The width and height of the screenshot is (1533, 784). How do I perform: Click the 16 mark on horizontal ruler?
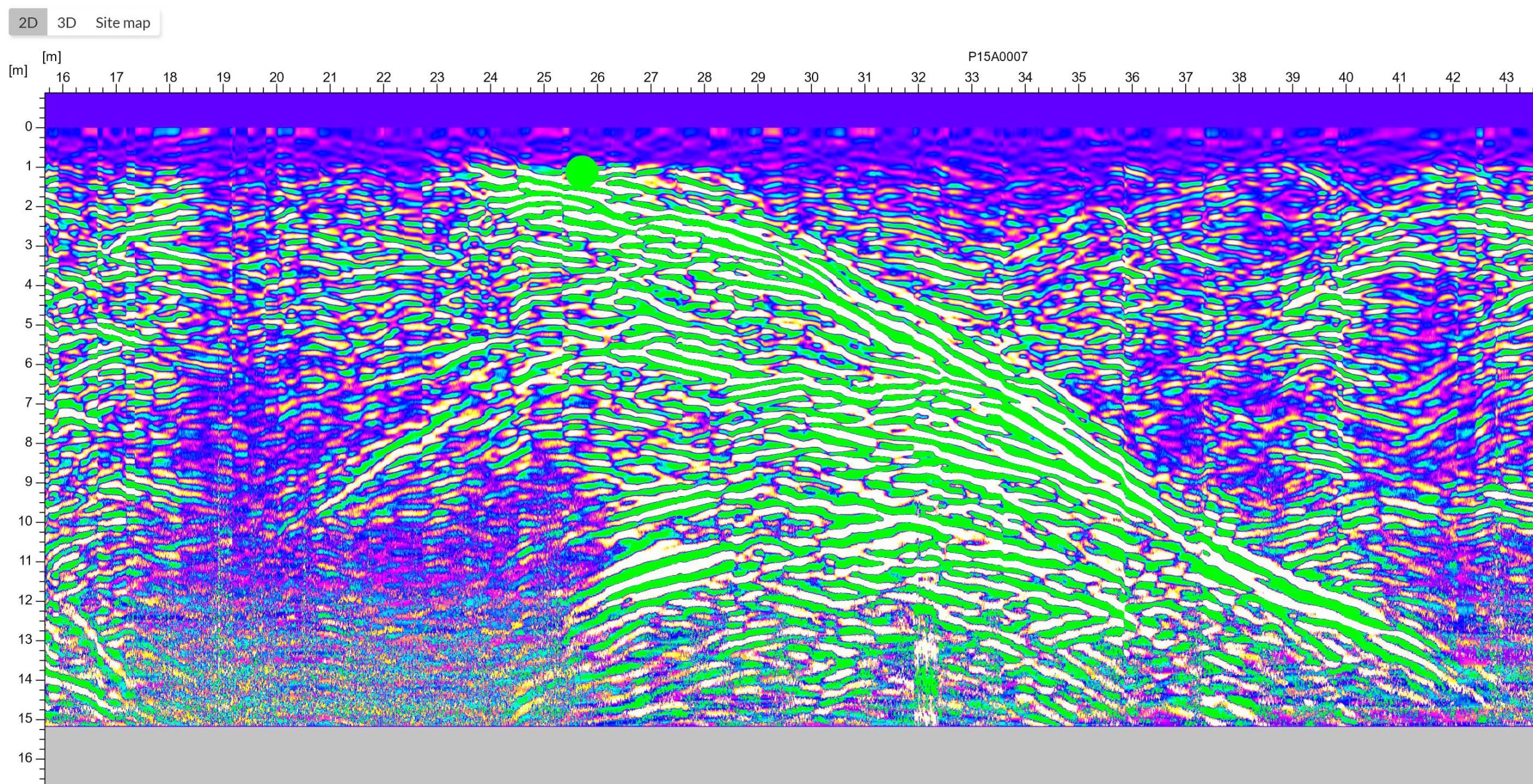coord(63,78)
